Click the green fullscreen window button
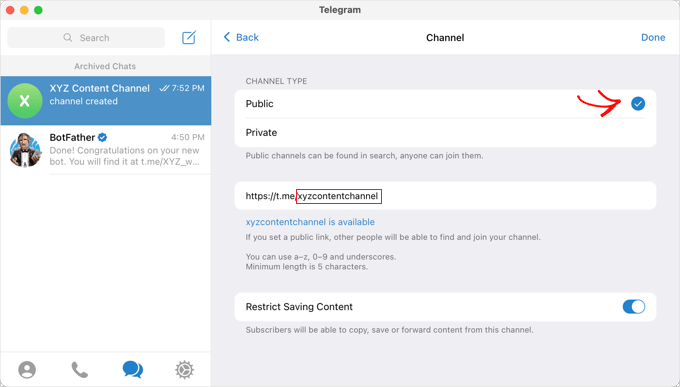The width and height of the screenshot is (680, 387). [x=38, y=10]
